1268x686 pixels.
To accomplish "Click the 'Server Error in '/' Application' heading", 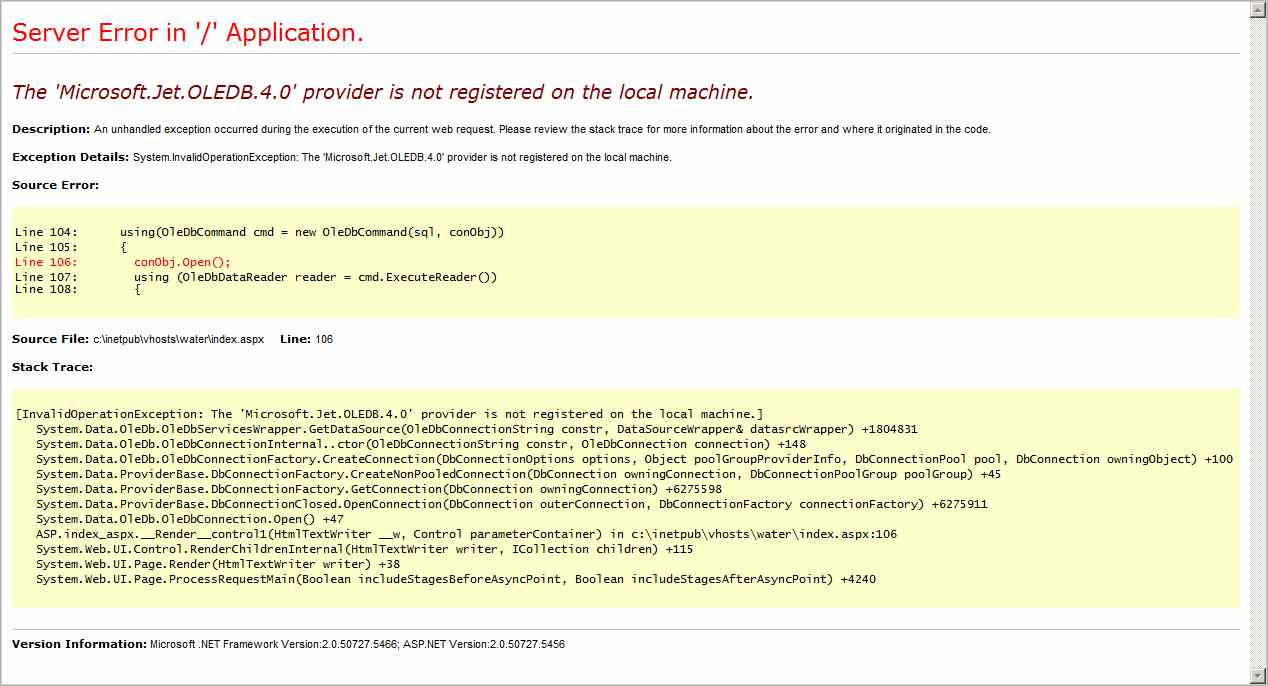I will [188, 33].
